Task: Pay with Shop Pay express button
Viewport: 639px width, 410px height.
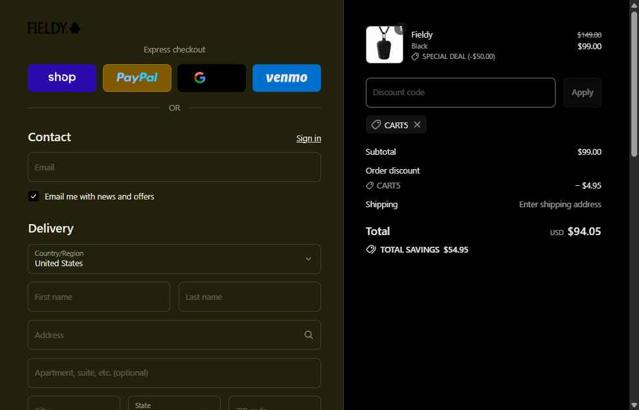Action: (62, 77)
